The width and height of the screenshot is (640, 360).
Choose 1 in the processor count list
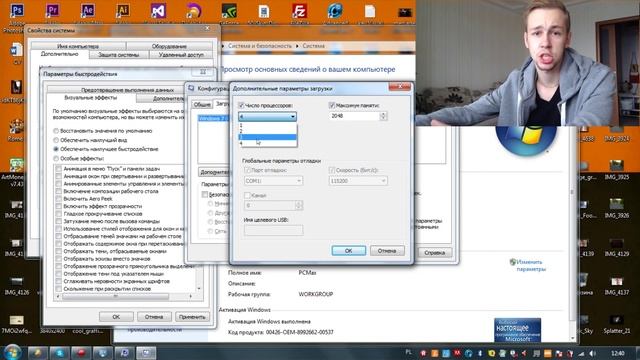(267, 126)
